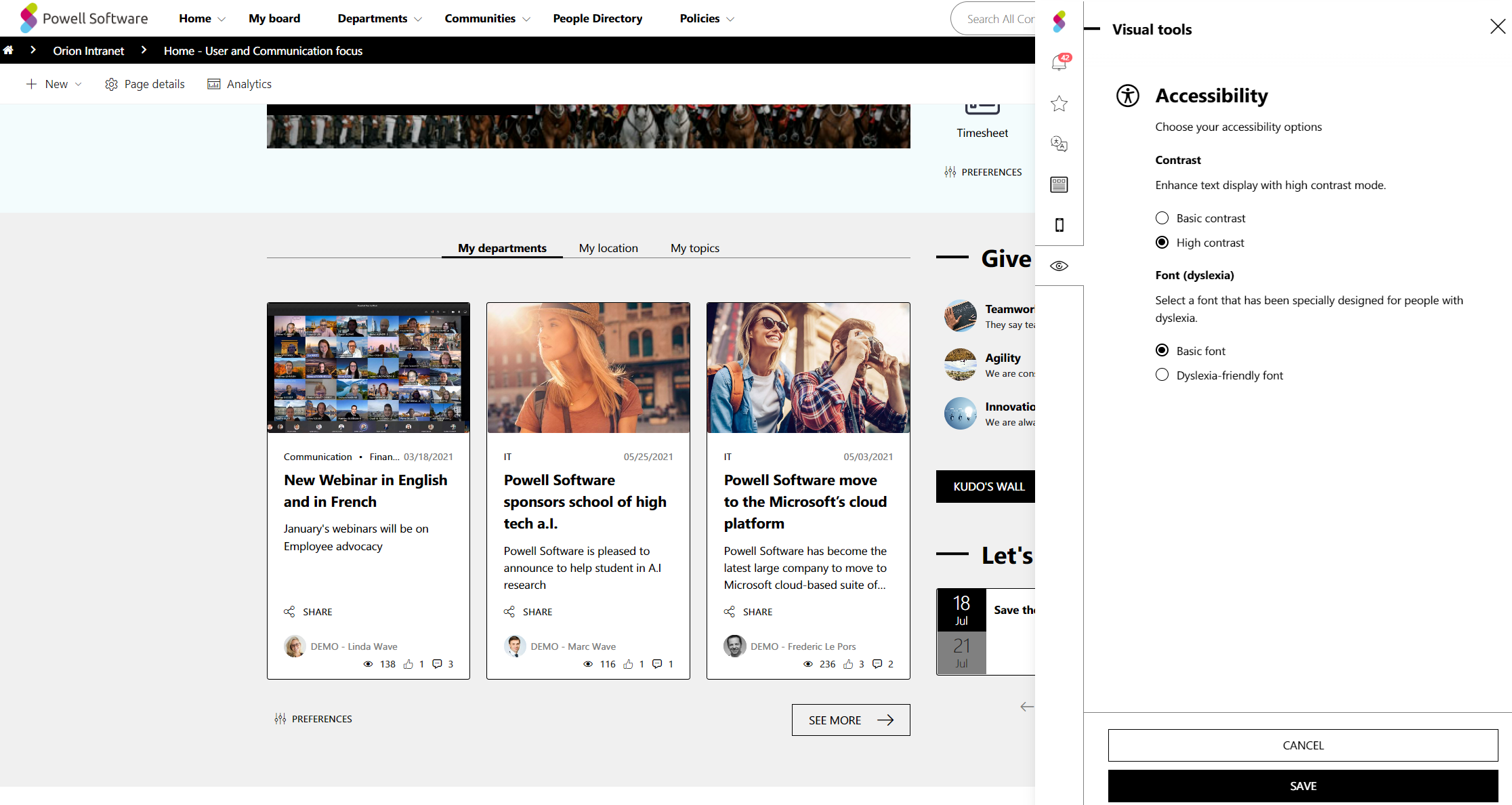
Task: Click Linda Wave author avatar
Action: [295, 646]
